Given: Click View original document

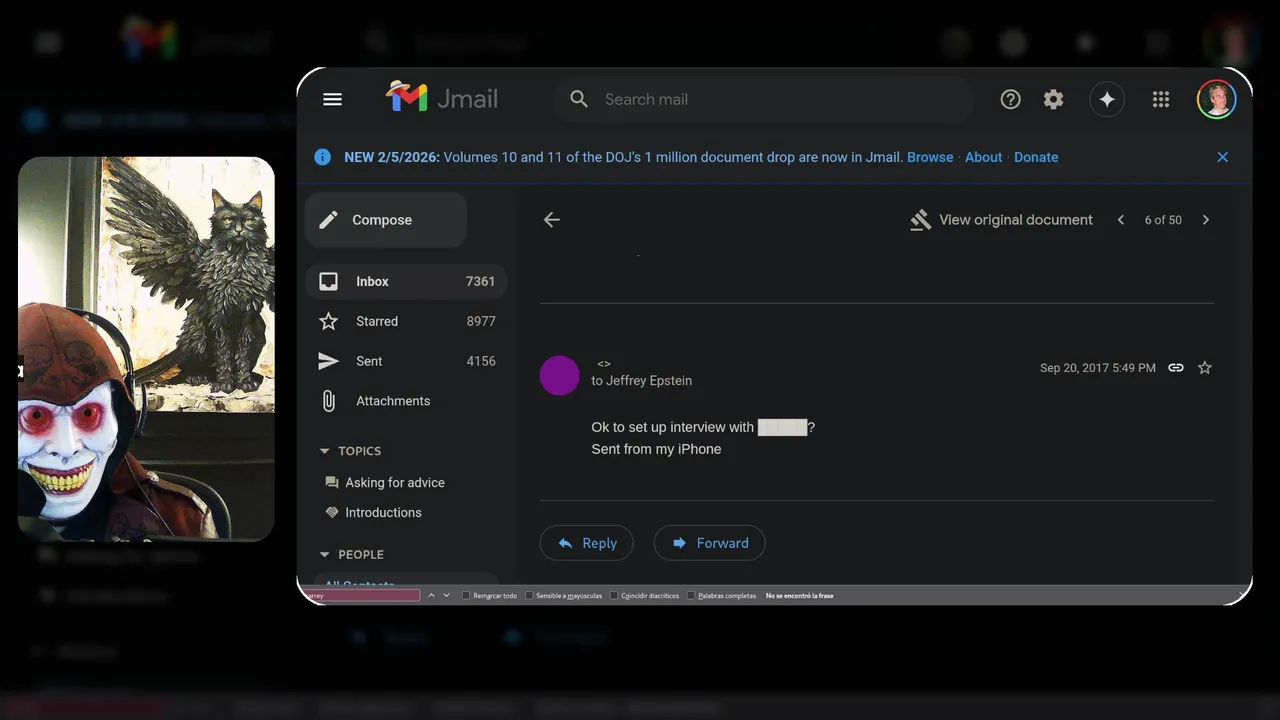Looking at the screenshot, I should (x=1001, y=220).
